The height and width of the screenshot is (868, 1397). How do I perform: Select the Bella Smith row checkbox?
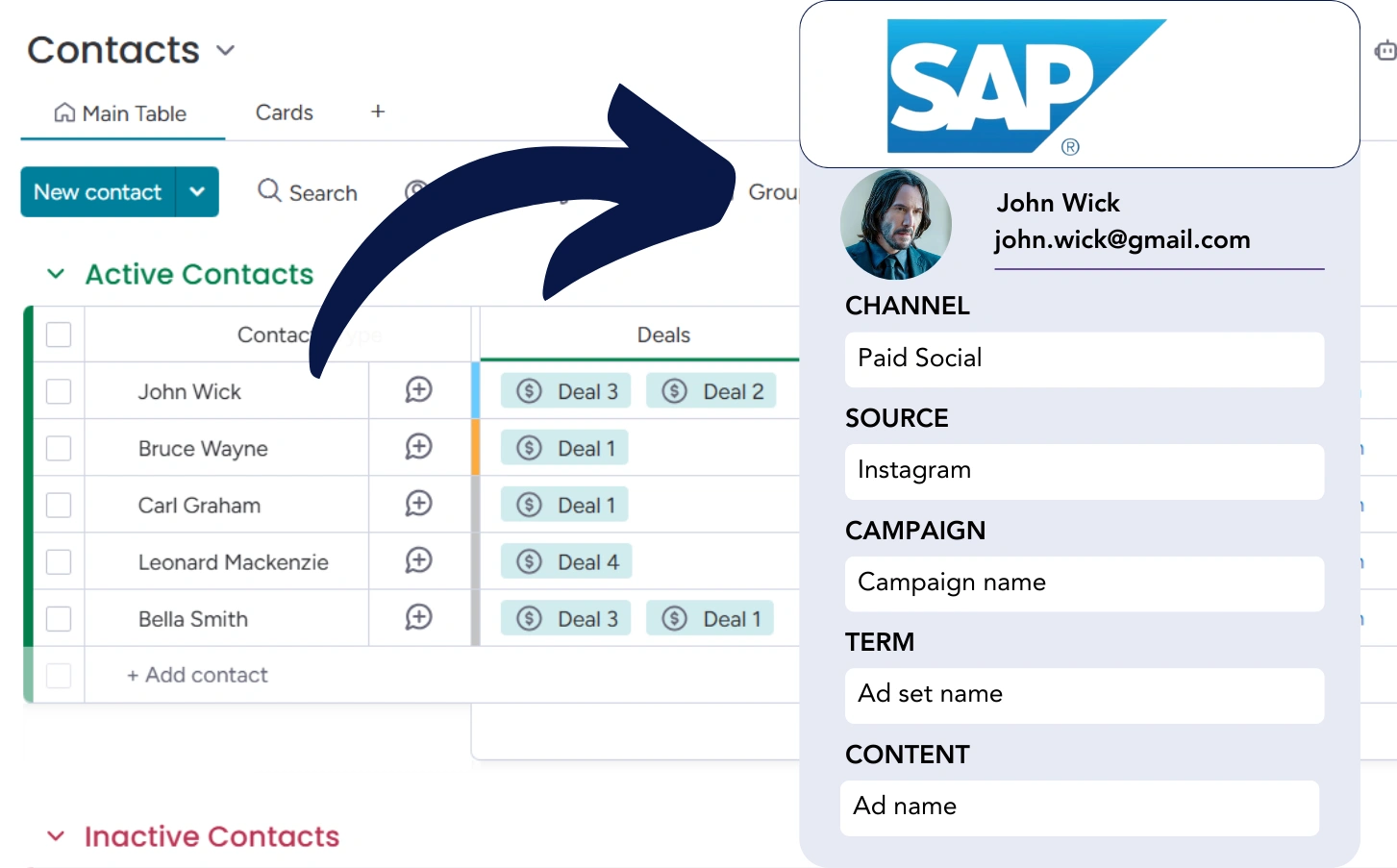[x=59, y=618]
